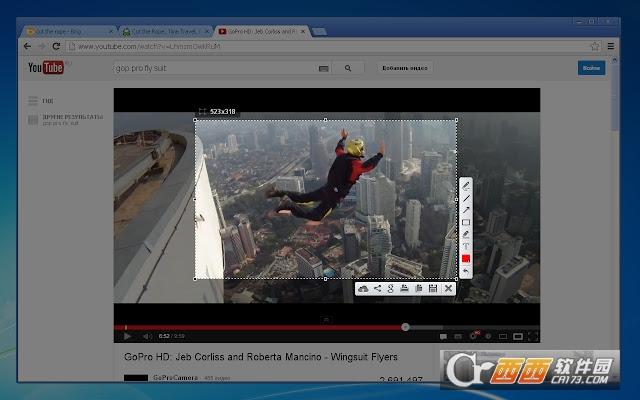This screenshot has width=640, height=400.
Task: Save the screenshot with floppy icon
Action: coord(433,289)
